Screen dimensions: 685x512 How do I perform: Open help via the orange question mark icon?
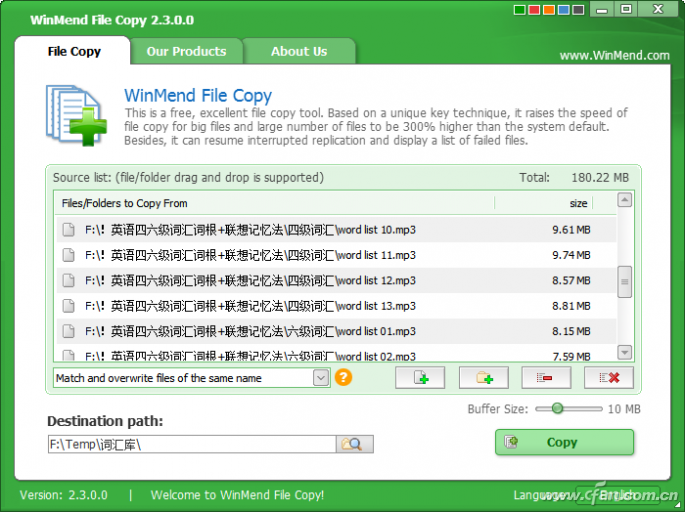point(343,377)
